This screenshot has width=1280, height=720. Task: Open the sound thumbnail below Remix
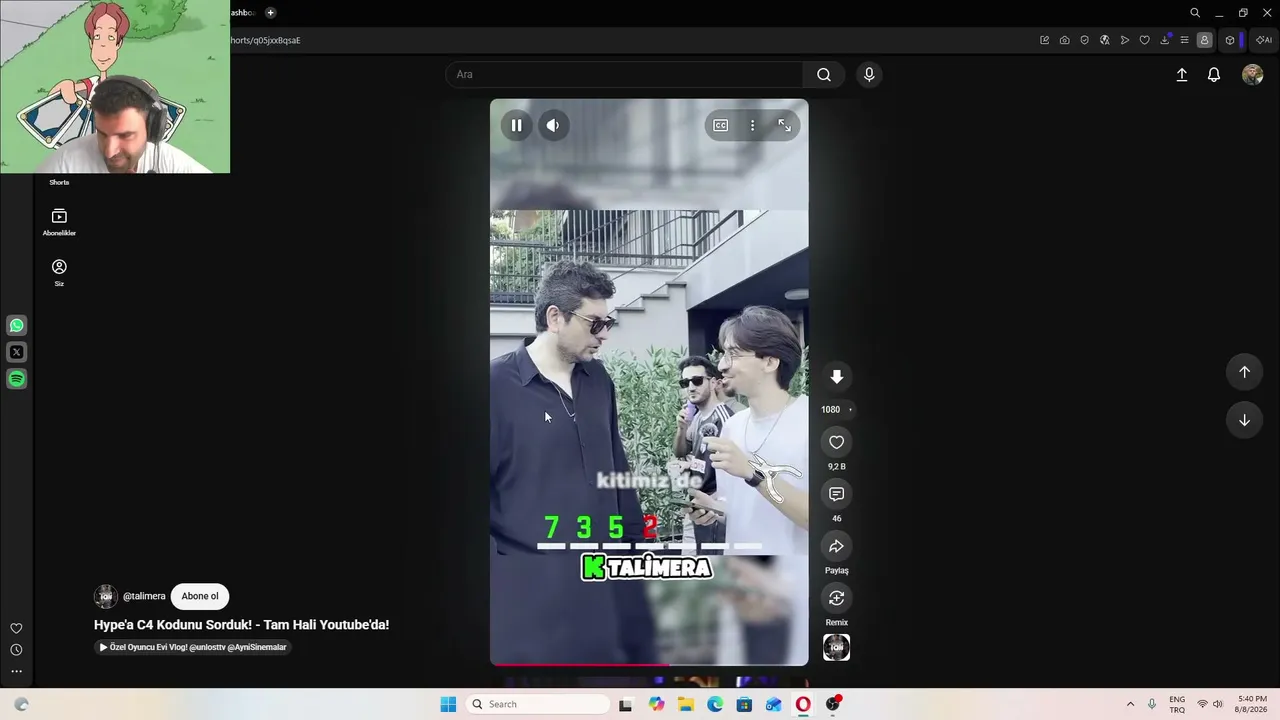836,648
